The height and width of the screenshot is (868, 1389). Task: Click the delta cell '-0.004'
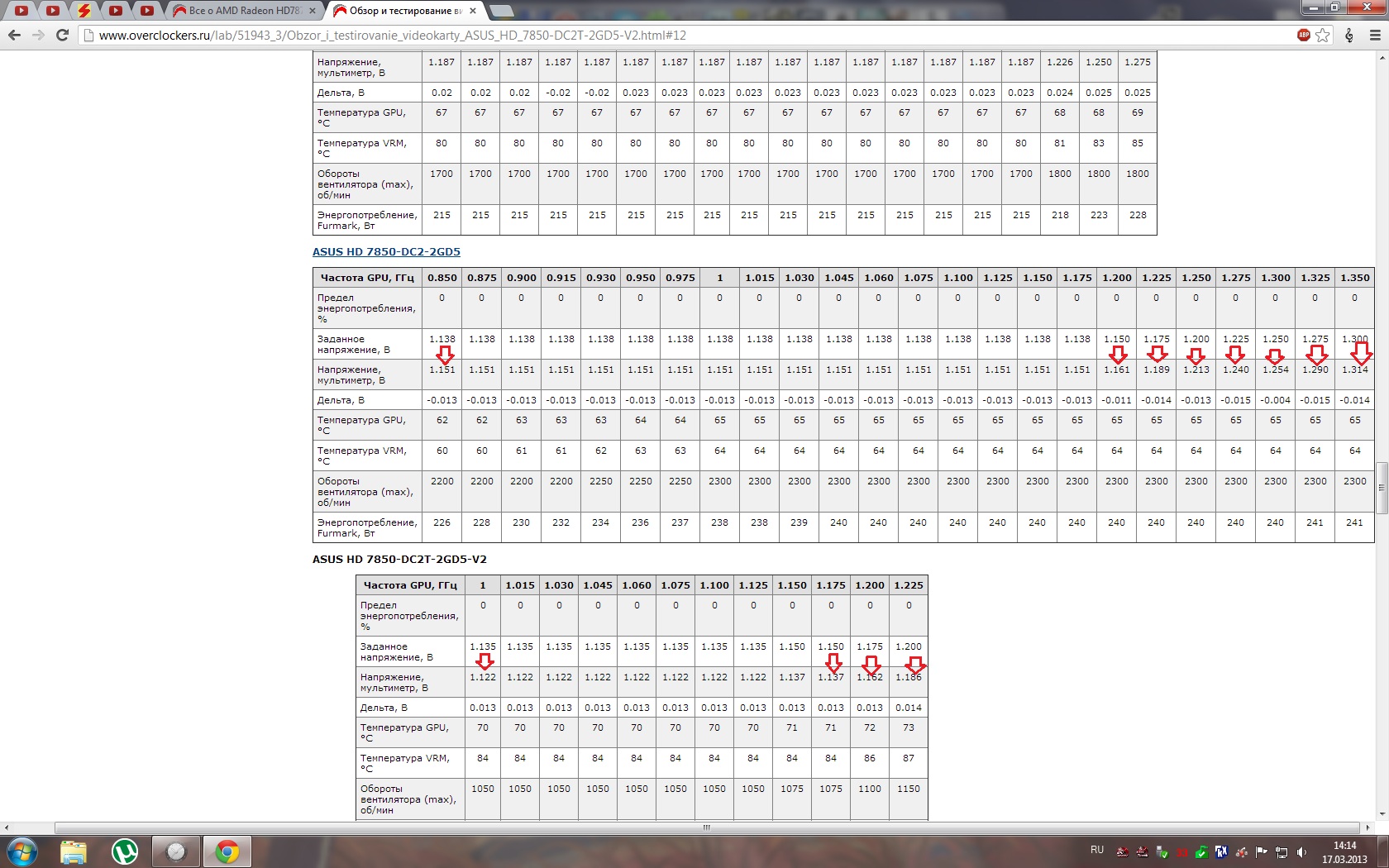(1275, 400)
